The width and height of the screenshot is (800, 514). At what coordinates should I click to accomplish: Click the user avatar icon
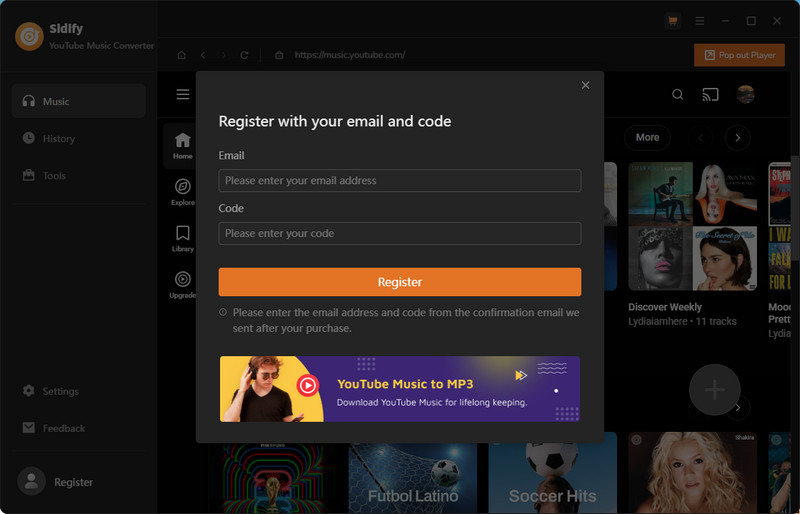pos(32,481)
